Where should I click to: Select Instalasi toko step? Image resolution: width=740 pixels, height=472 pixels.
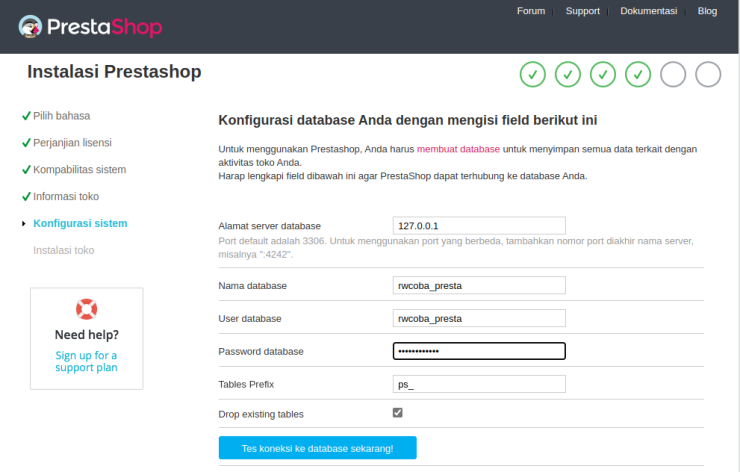click(64, 250)
